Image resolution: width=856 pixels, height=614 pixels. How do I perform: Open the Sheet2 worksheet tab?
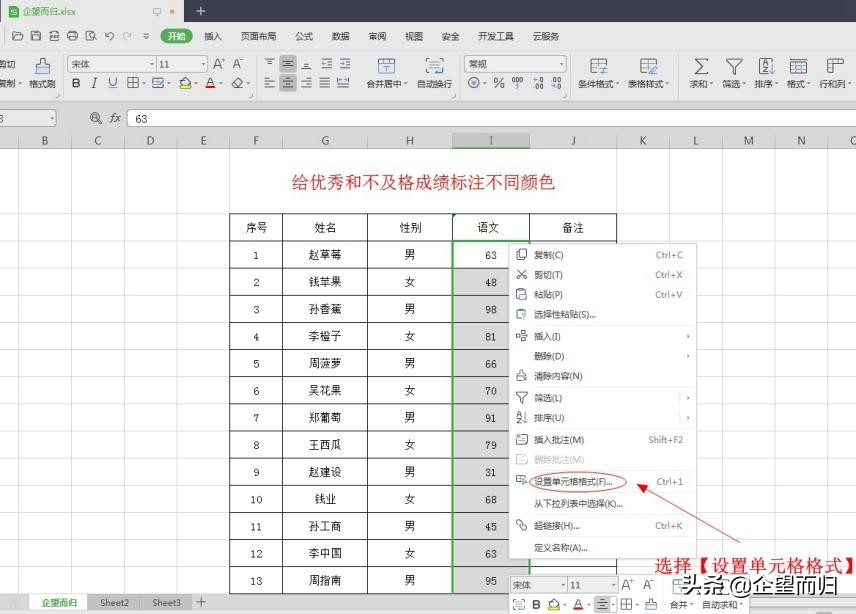pos(115,603)
